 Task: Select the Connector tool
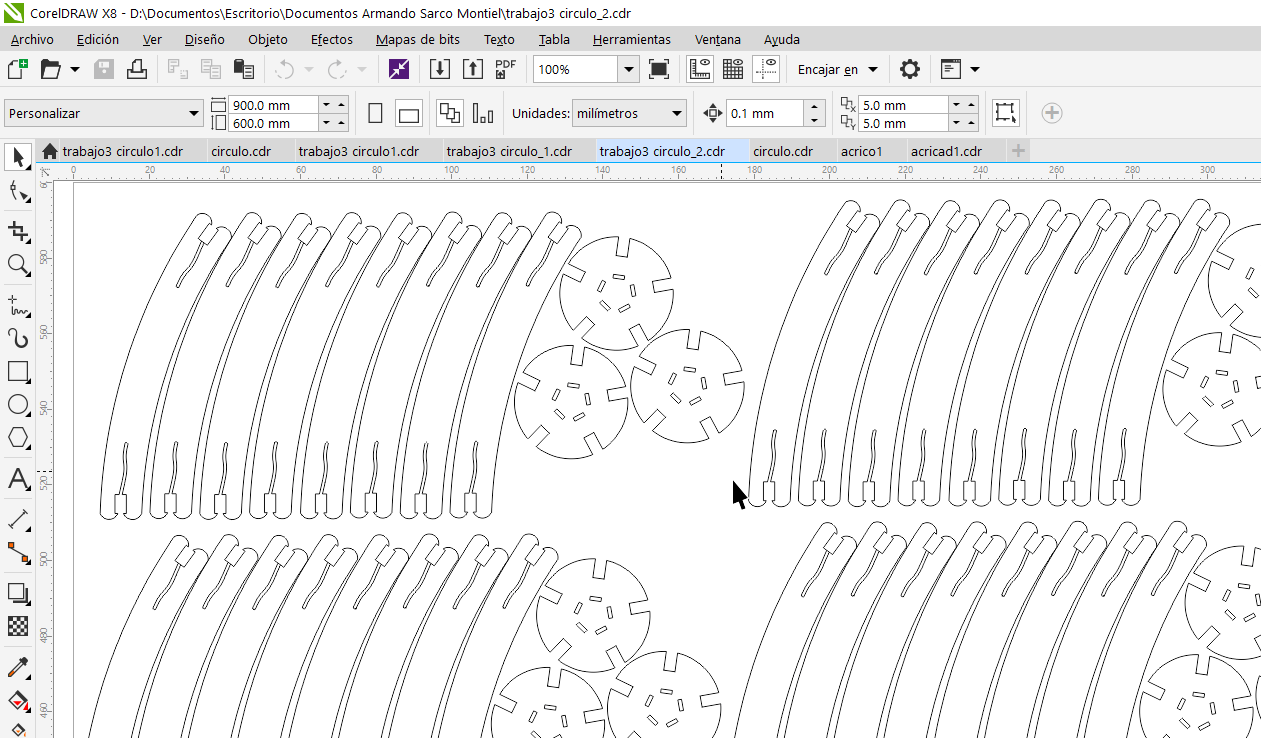[x=18, y=553]
